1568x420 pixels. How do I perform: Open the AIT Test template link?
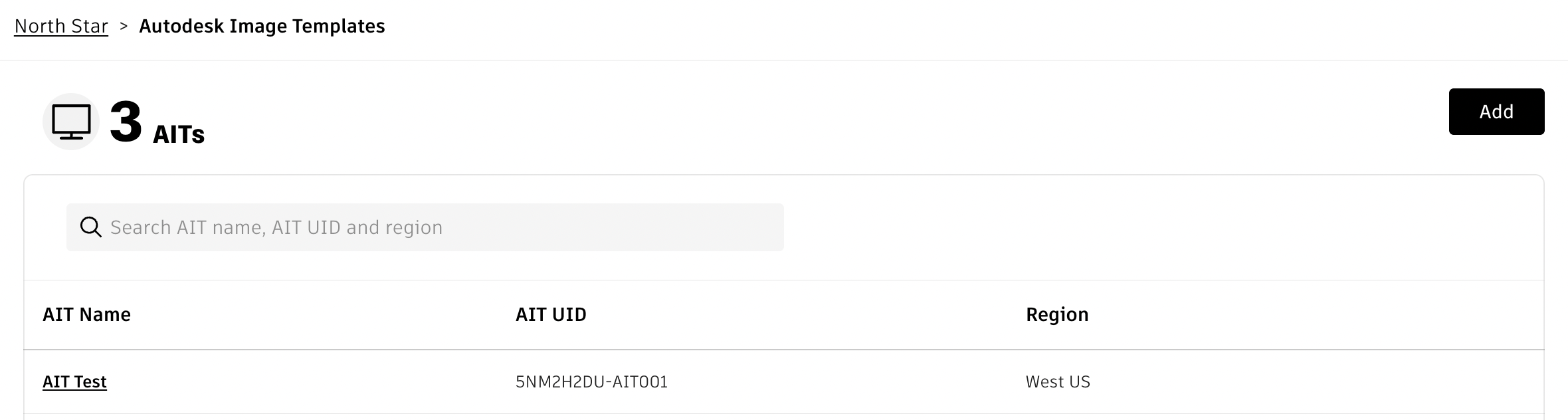point(74,382)
